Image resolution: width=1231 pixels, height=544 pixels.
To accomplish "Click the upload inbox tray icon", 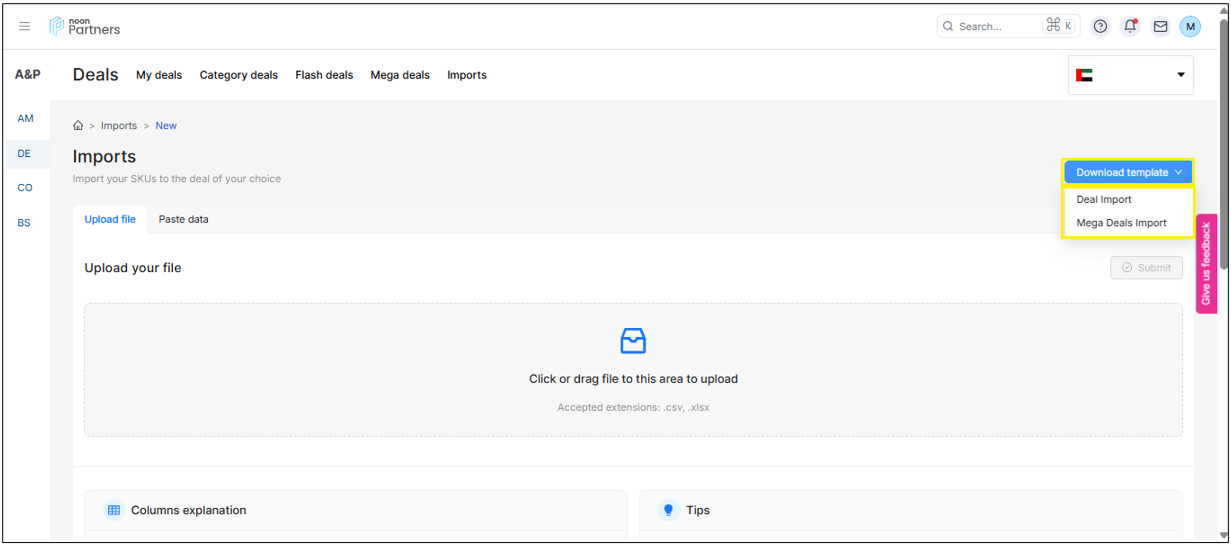I will (x=633, y=341).
